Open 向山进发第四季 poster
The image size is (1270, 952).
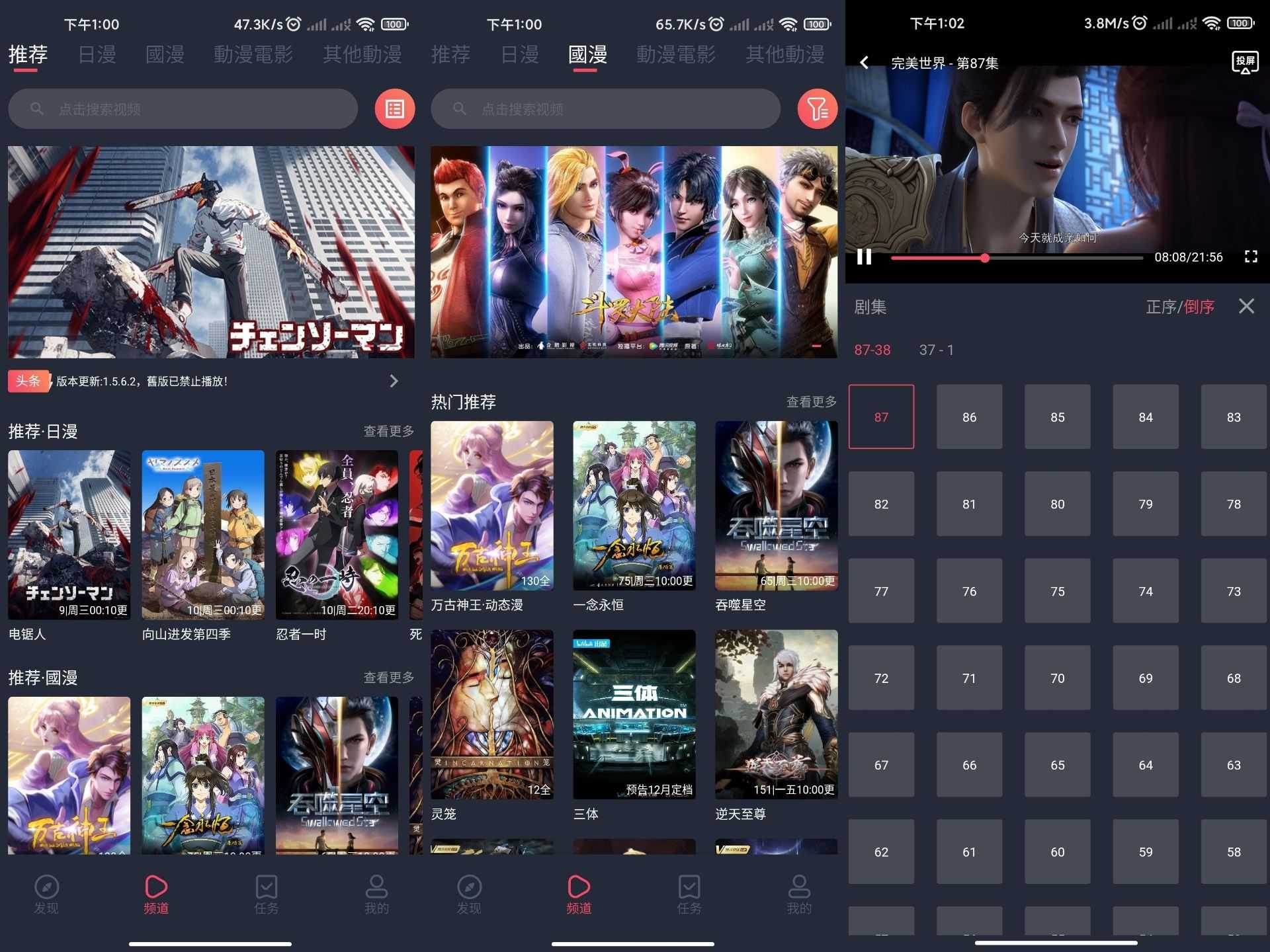coord(203,535)
